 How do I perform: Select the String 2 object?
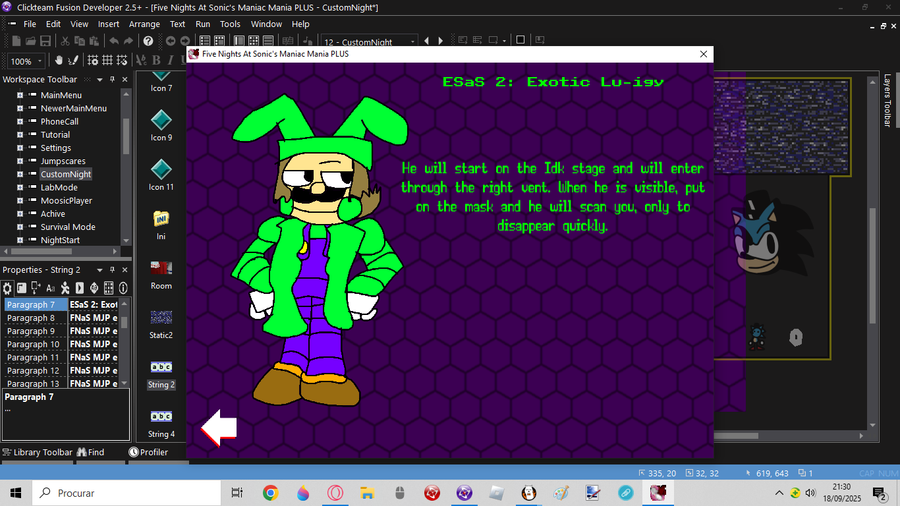click(x=161, y=373)
